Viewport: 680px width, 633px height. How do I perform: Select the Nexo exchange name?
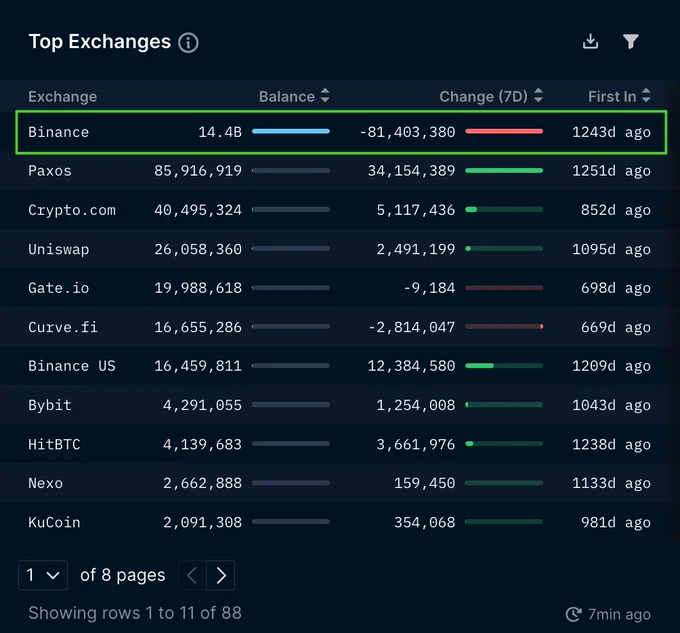(46, 483)
